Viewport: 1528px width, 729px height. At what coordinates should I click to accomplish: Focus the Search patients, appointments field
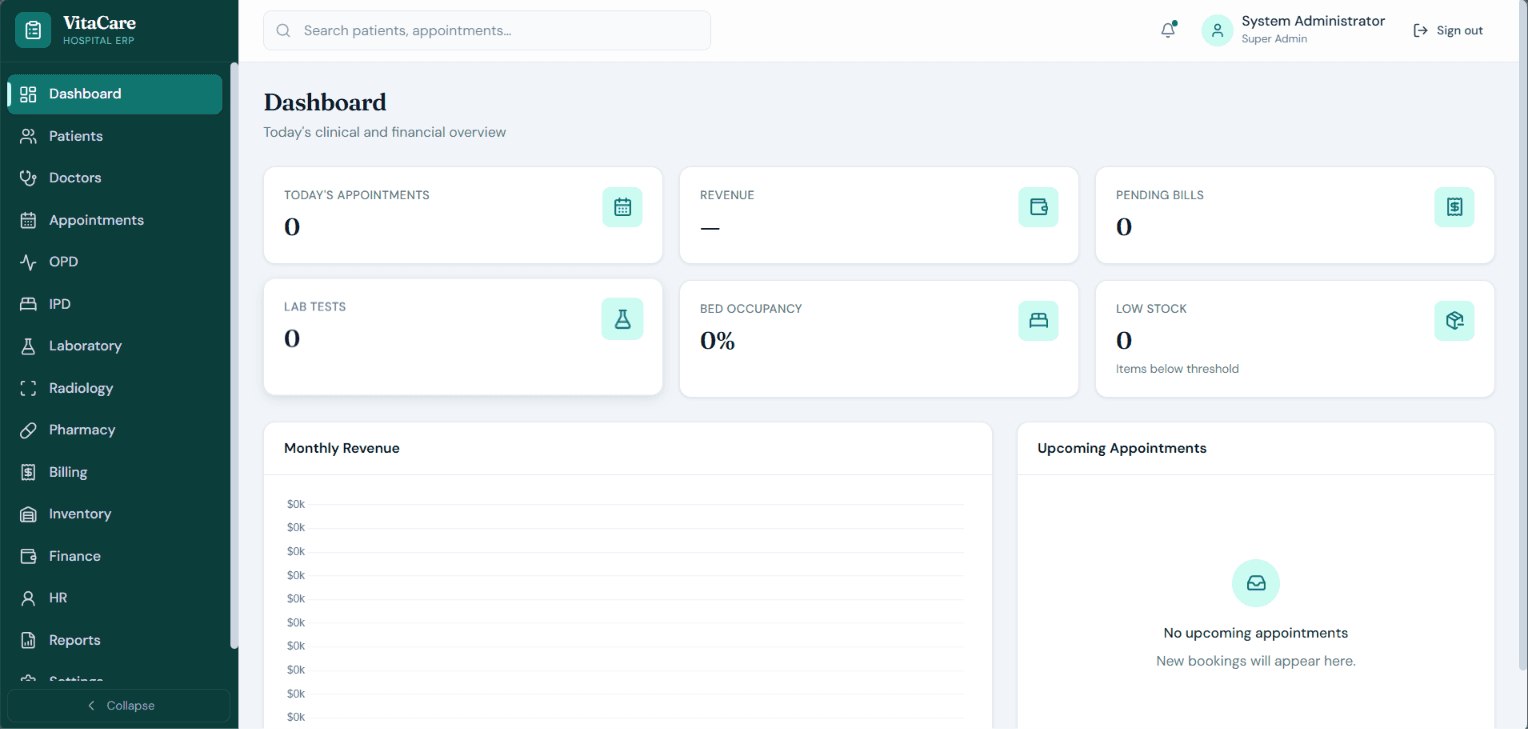point(487,31)
